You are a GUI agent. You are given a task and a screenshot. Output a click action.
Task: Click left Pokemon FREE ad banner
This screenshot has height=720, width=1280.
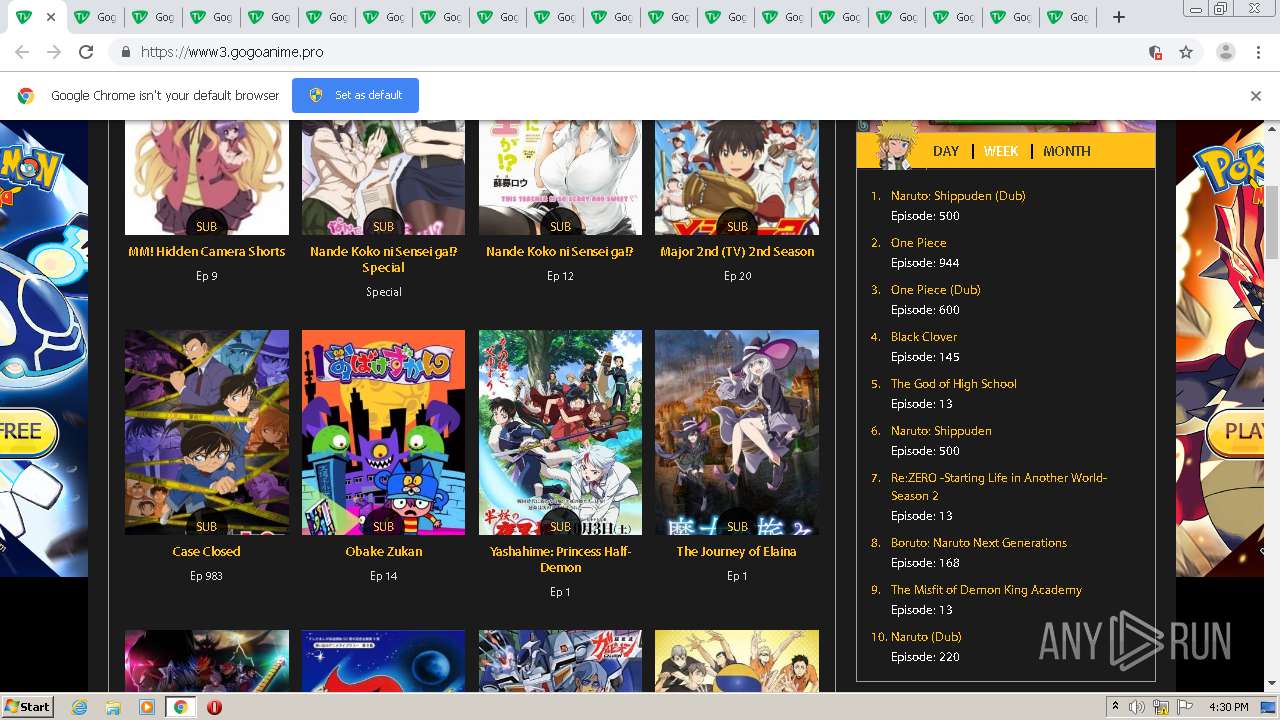[44, 348]
